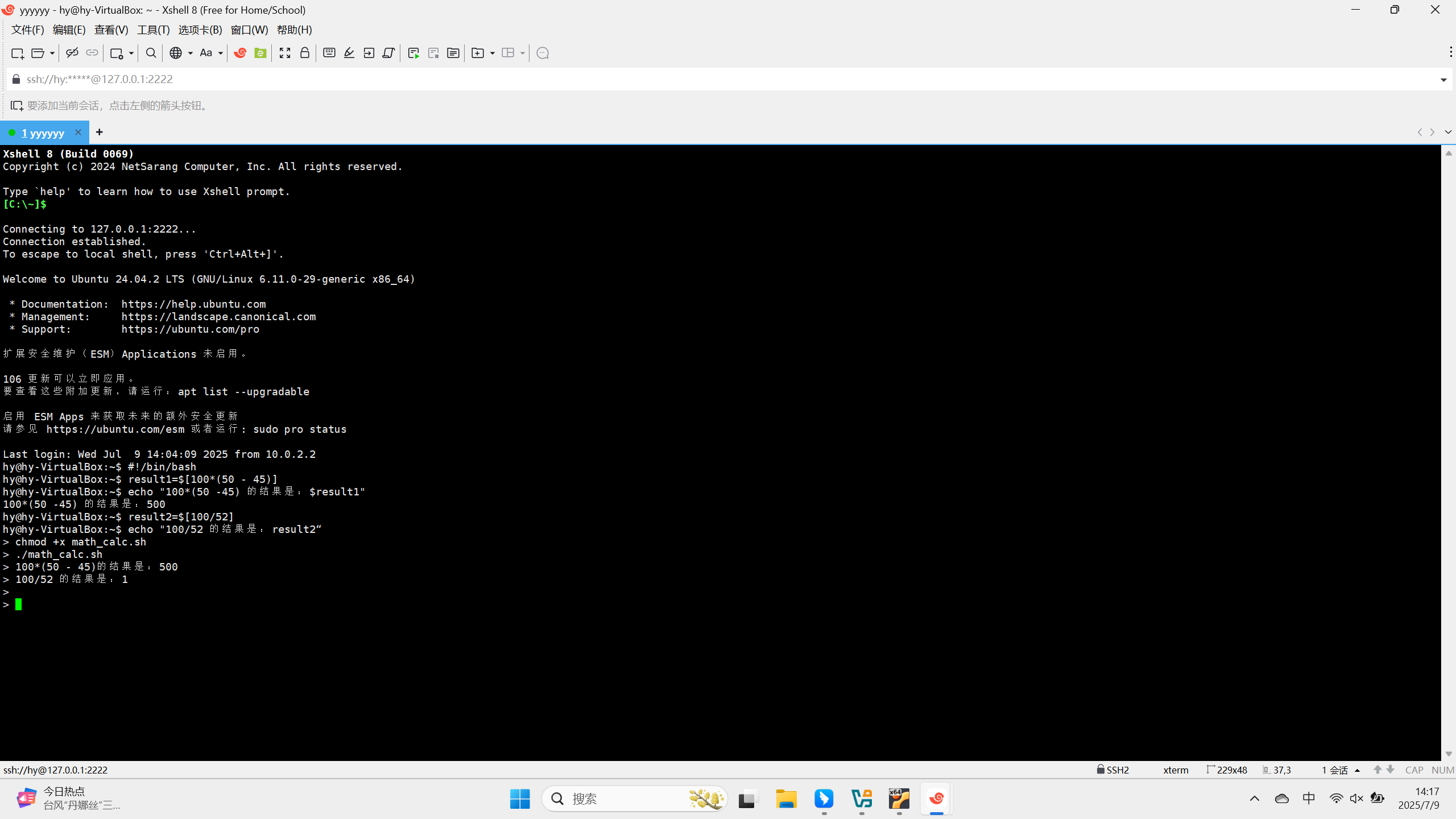
Task: Toggle the speaker mute icon in tray
Action: click(1356, 799)
